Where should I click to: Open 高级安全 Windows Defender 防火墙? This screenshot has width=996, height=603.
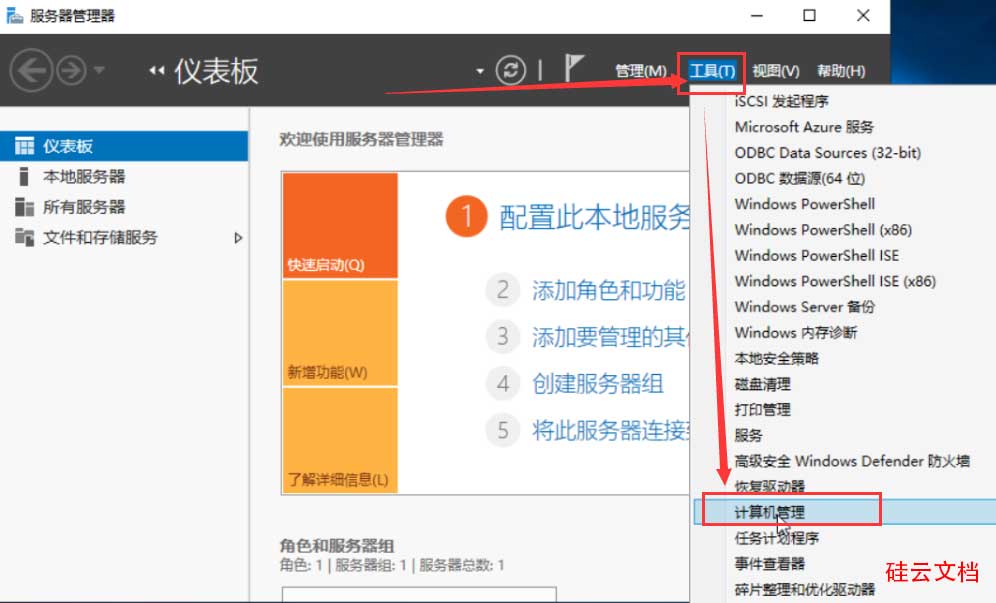852,461
